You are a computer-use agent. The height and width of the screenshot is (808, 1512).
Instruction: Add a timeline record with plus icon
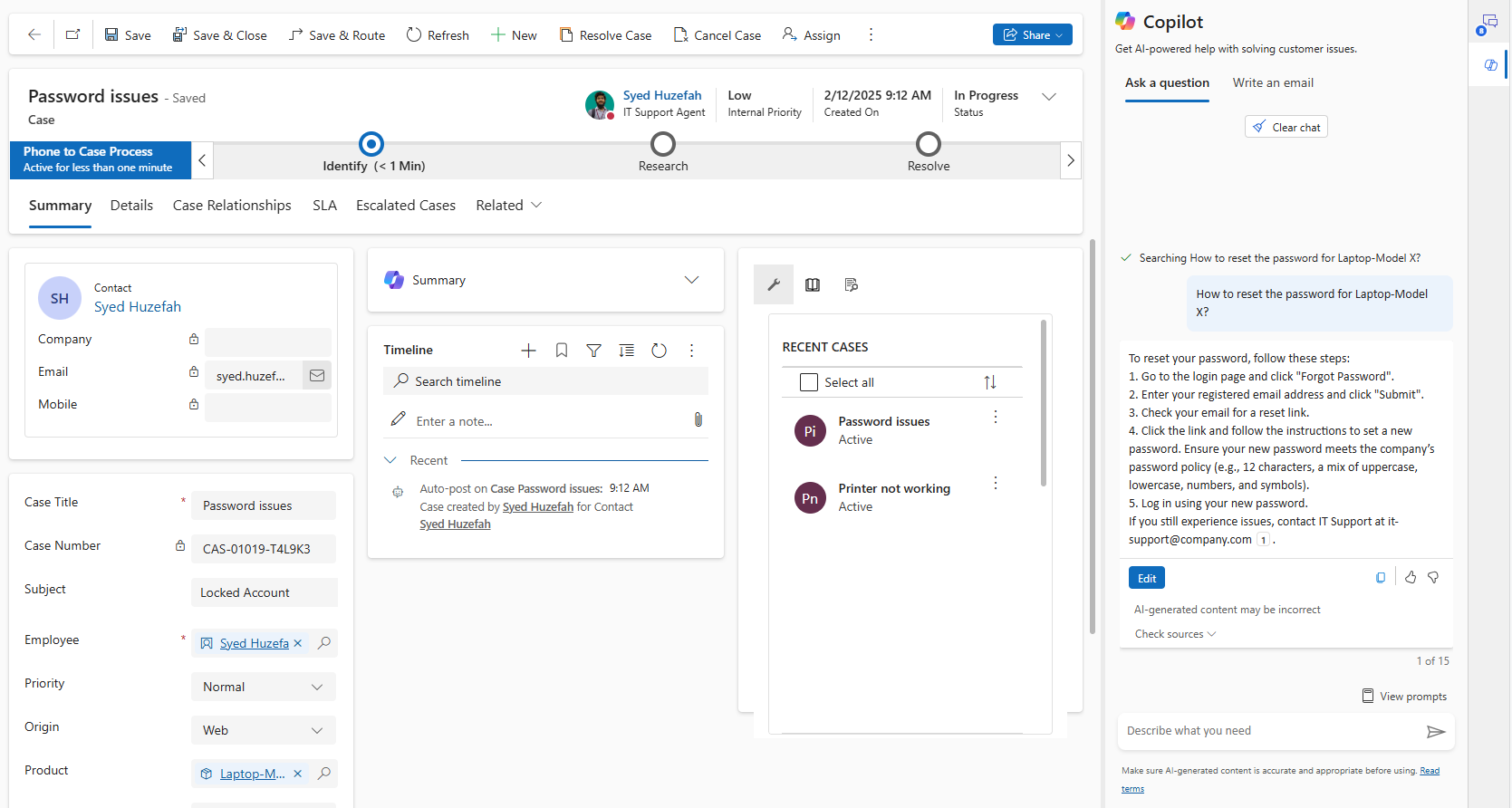click(x=529, y=351)
